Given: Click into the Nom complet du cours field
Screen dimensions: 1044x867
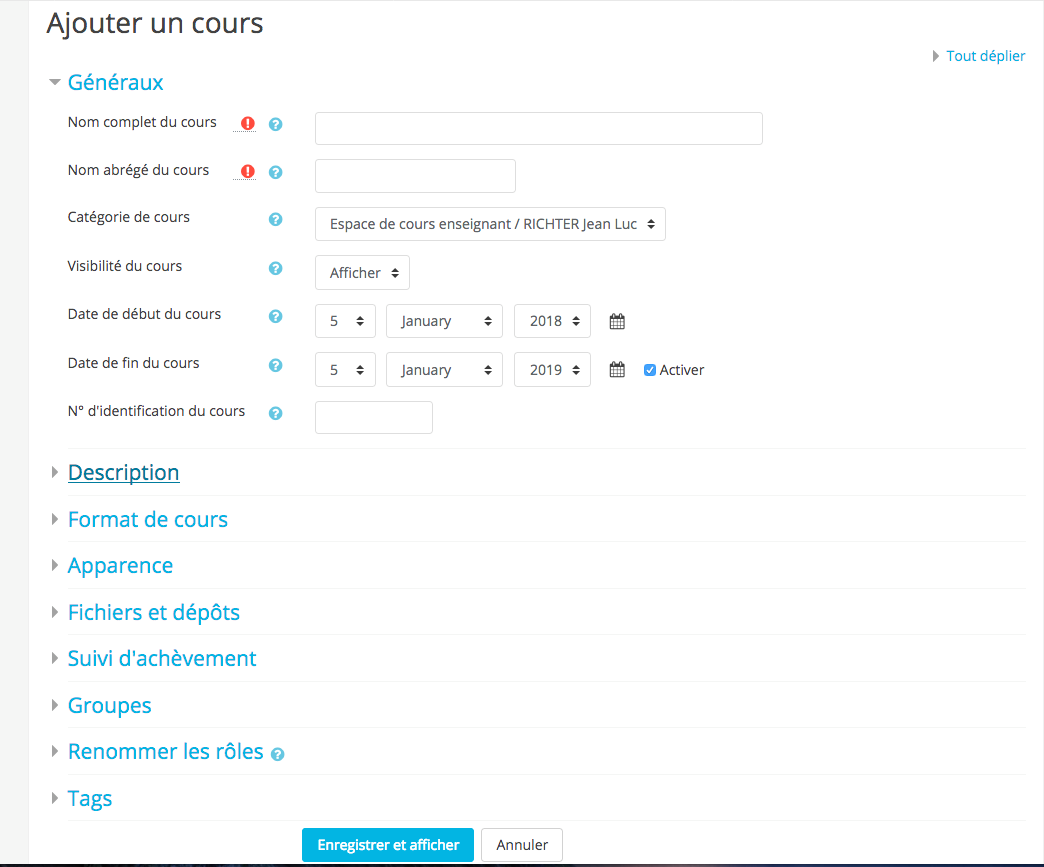Looking at the screenshot, I should [538, 129].
